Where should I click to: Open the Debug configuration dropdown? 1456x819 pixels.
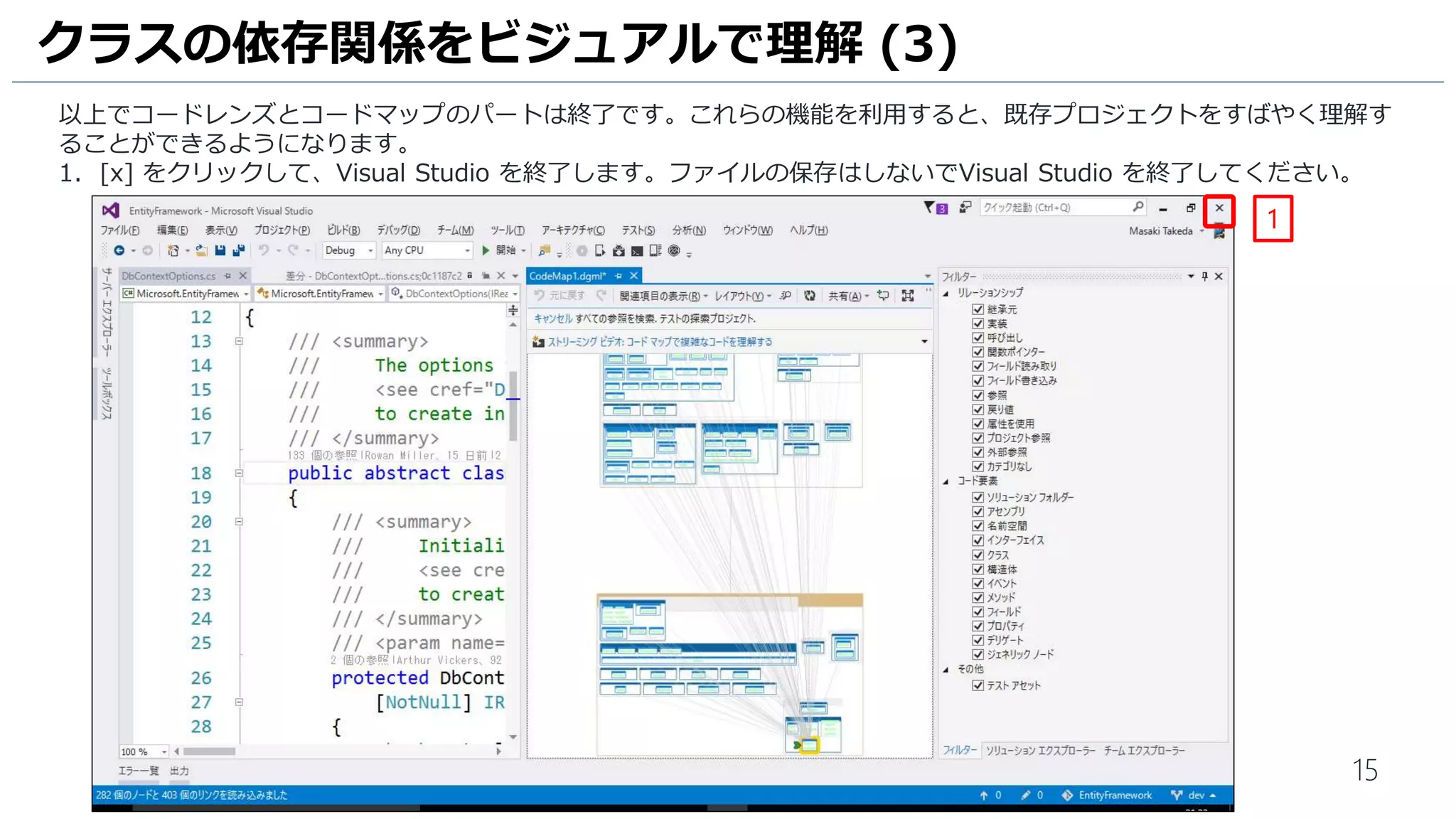coord(348,250)
